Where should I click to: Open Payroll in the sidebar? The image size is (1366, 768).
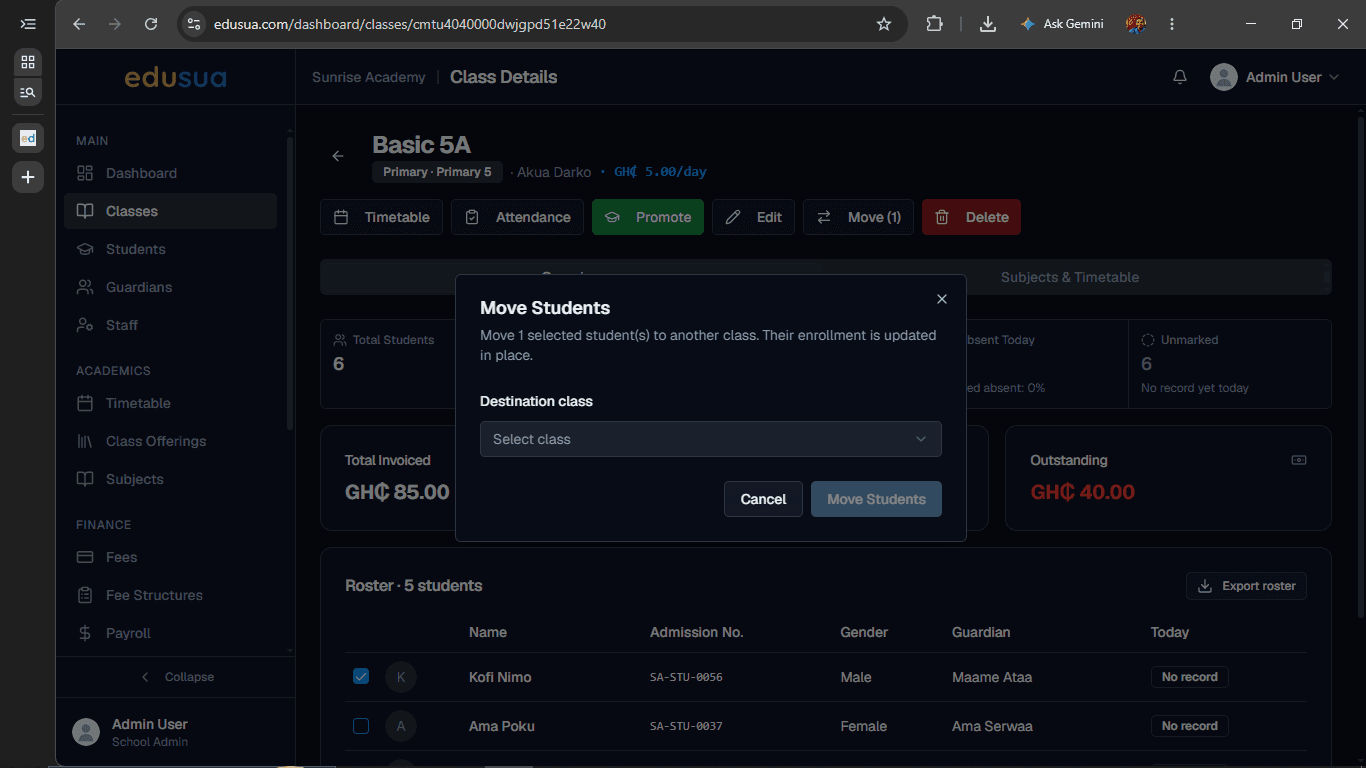(x=170, y=633)
